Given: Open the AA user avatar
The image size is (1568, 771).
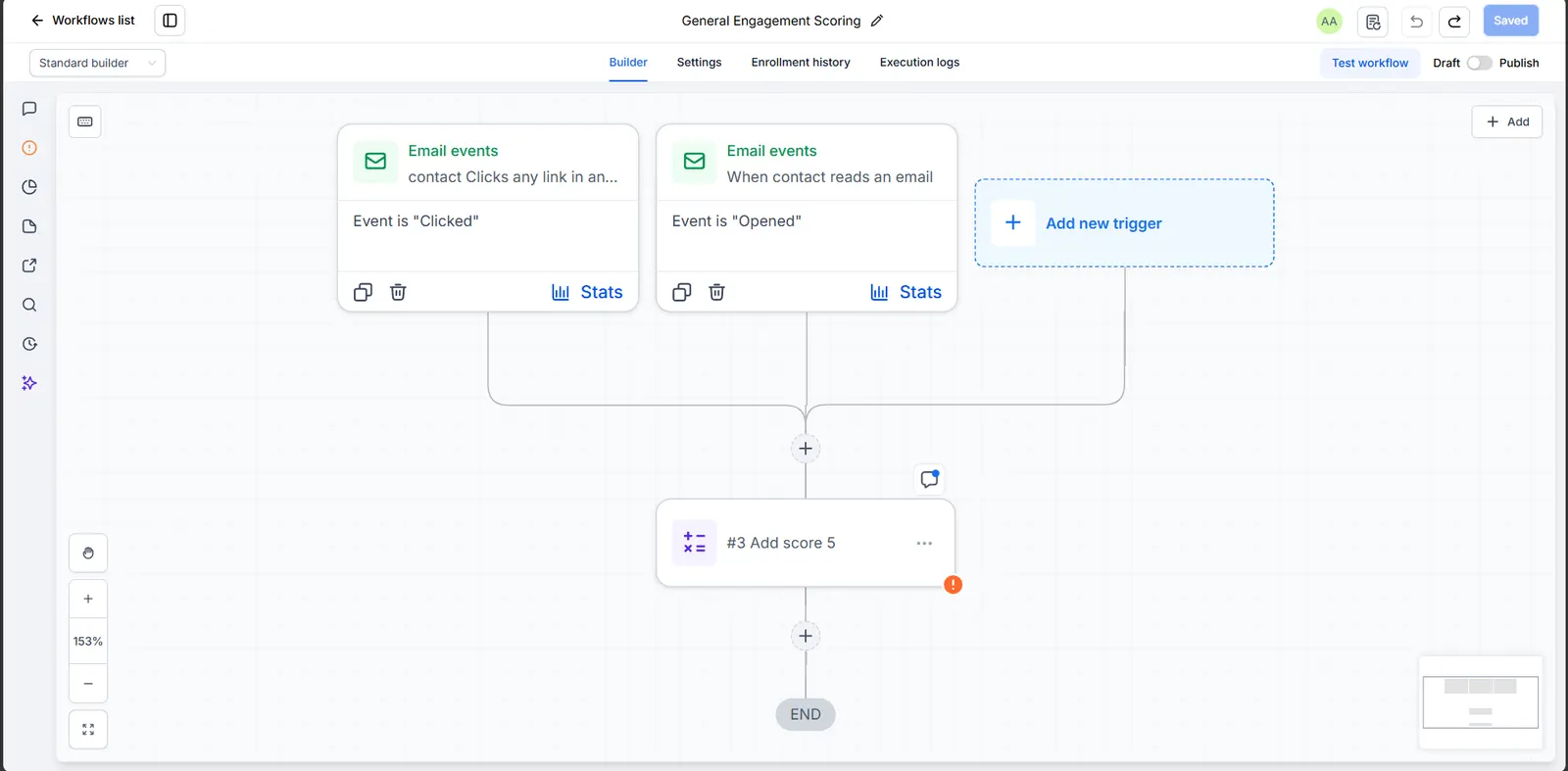Looking at the screenshot, I should tap(1329, 22).
